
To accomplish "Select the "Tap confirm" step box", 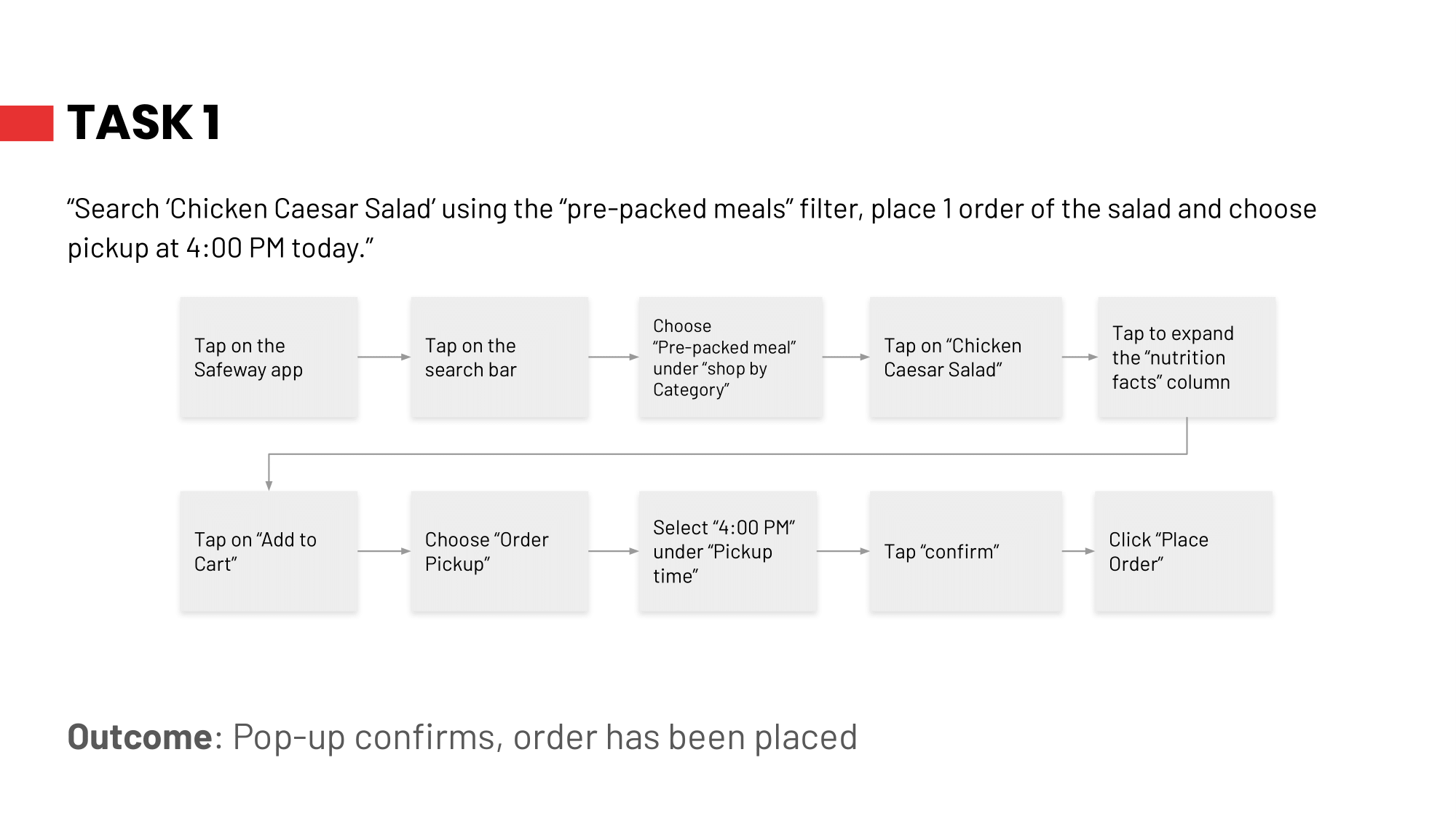I will click(x=965, y=552).
